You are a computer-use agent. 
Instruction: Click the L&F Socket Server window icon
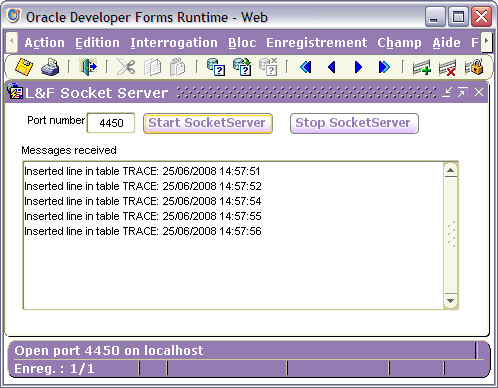click(15, 91)
